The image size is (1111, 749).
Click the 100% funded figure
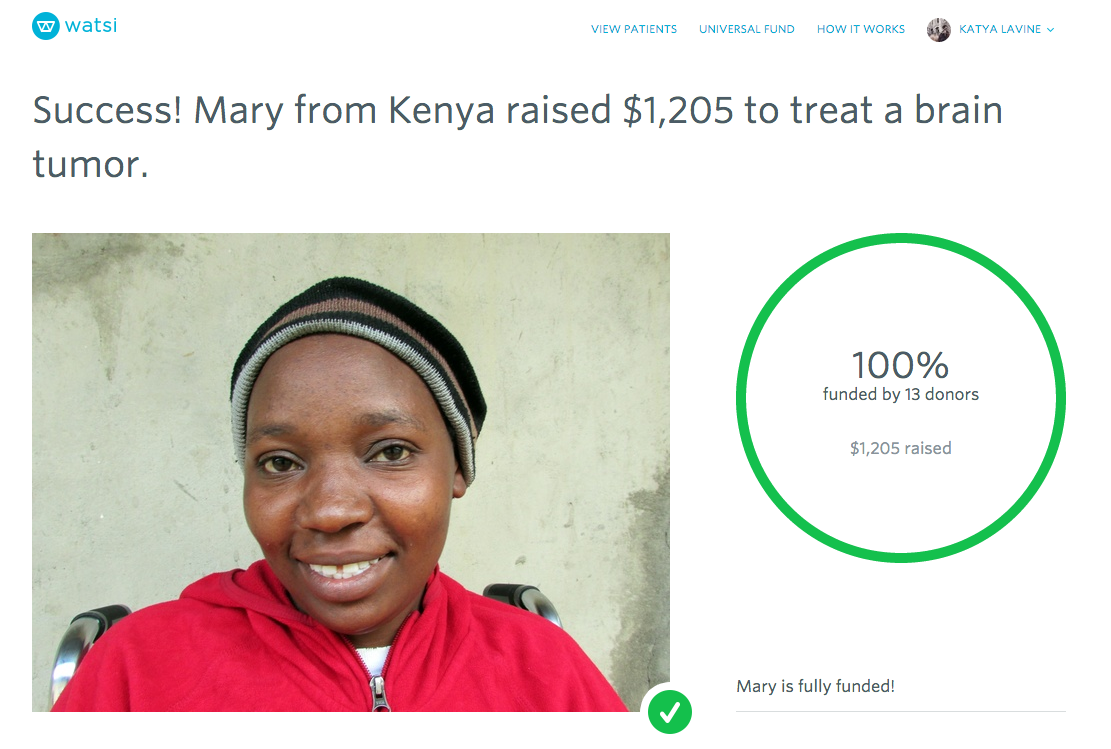pos(900,365)
